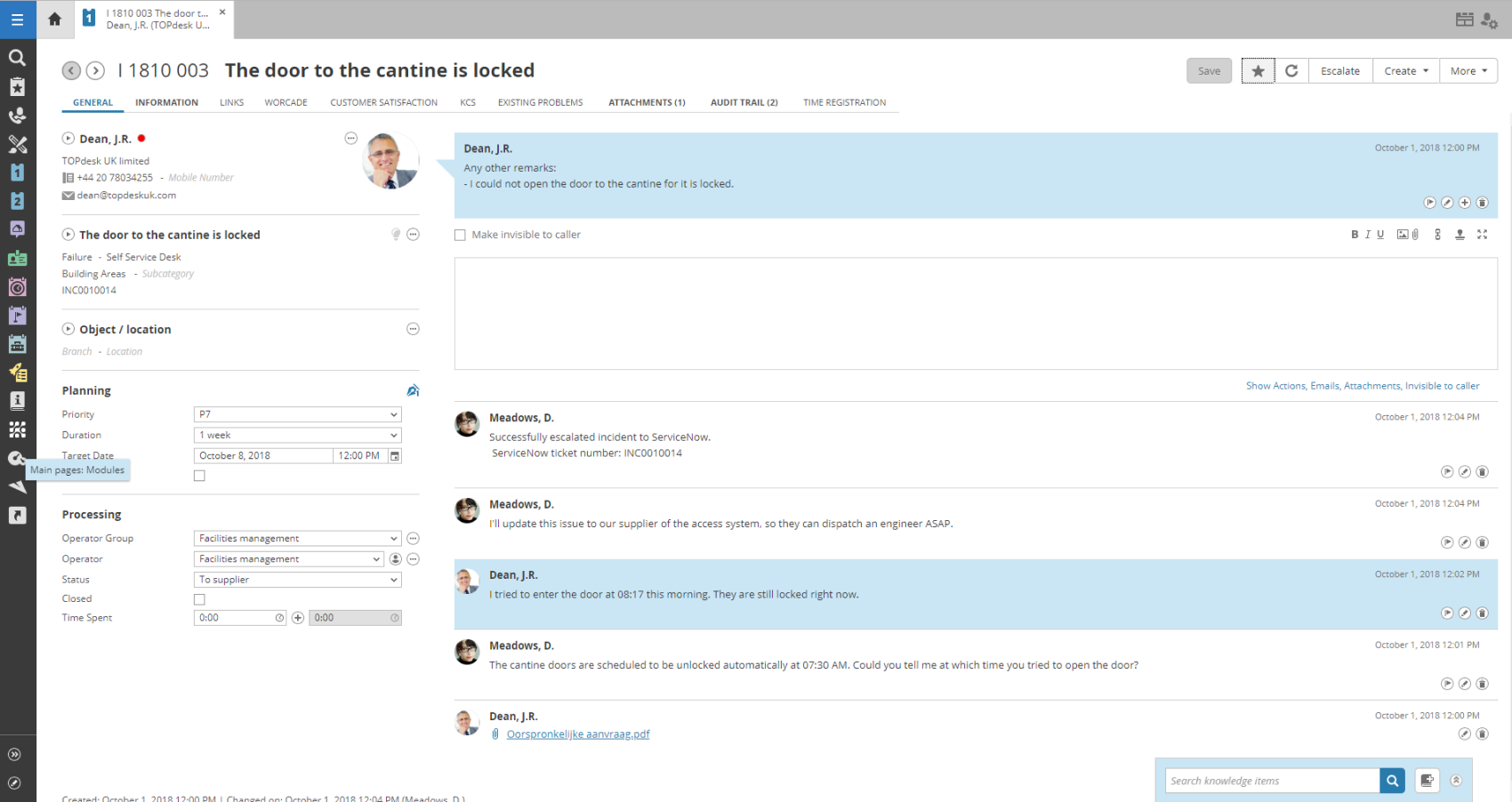Tick the checkbox below Target Date

[199, 476]
